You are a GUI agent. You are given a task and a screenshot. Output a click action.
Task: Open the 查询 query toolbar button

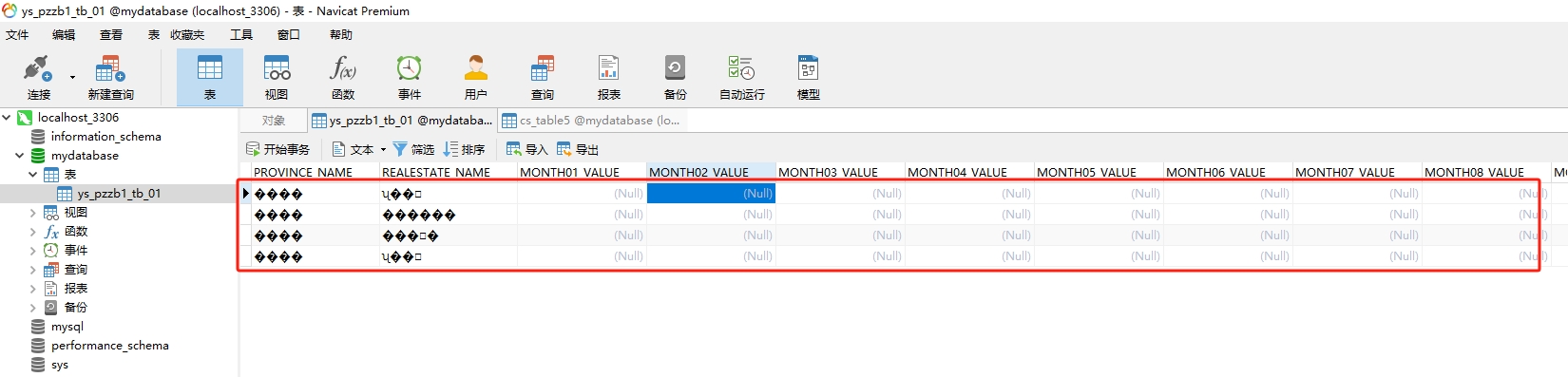pos(543,77)
